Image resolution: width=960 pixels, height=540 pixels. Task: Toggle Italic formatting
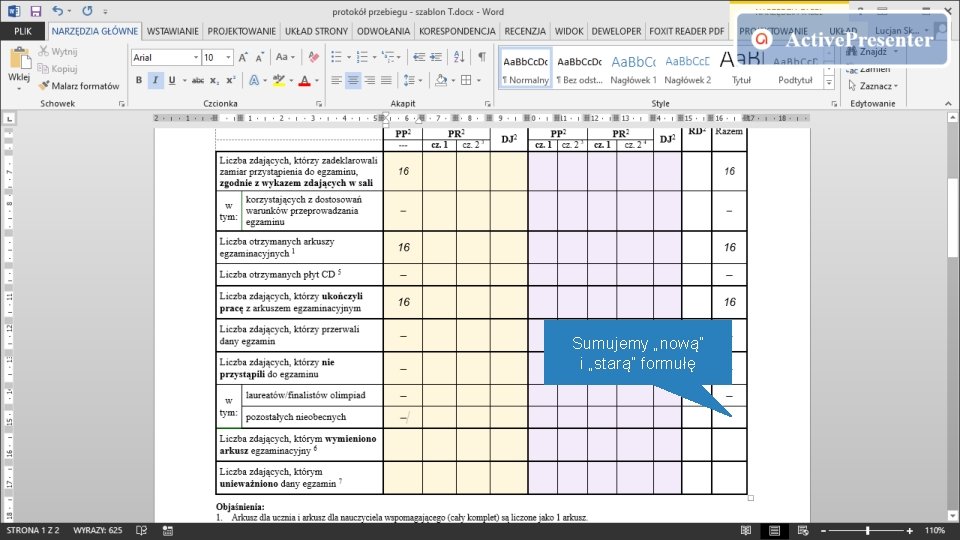point(156,80)
